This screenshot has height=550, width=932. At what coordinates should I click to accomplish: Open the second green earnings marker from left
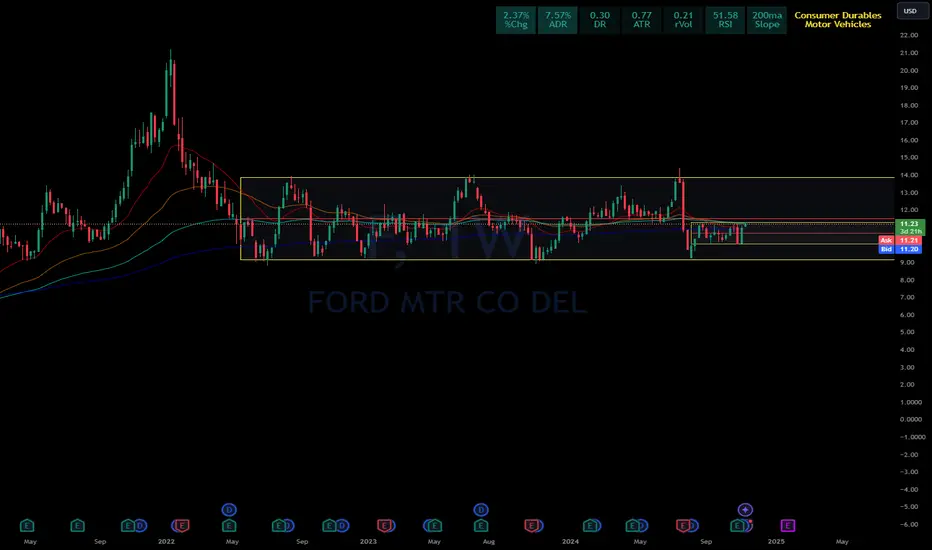pyautogui.click(x=77, y=526)
